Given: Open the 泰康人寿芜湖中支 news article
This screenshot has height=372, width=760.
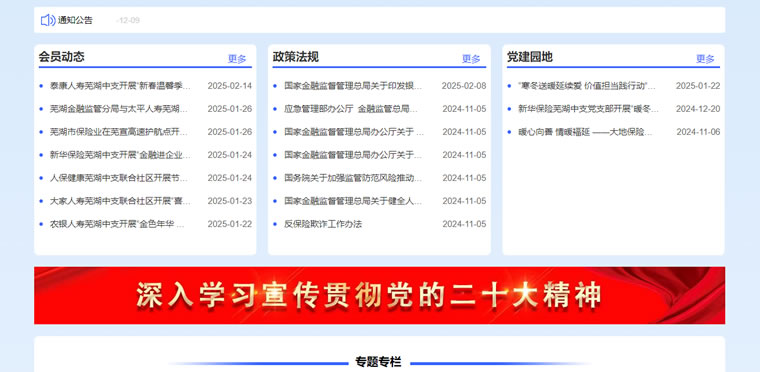Looking at the screenshot, I should tap(120, 86).
